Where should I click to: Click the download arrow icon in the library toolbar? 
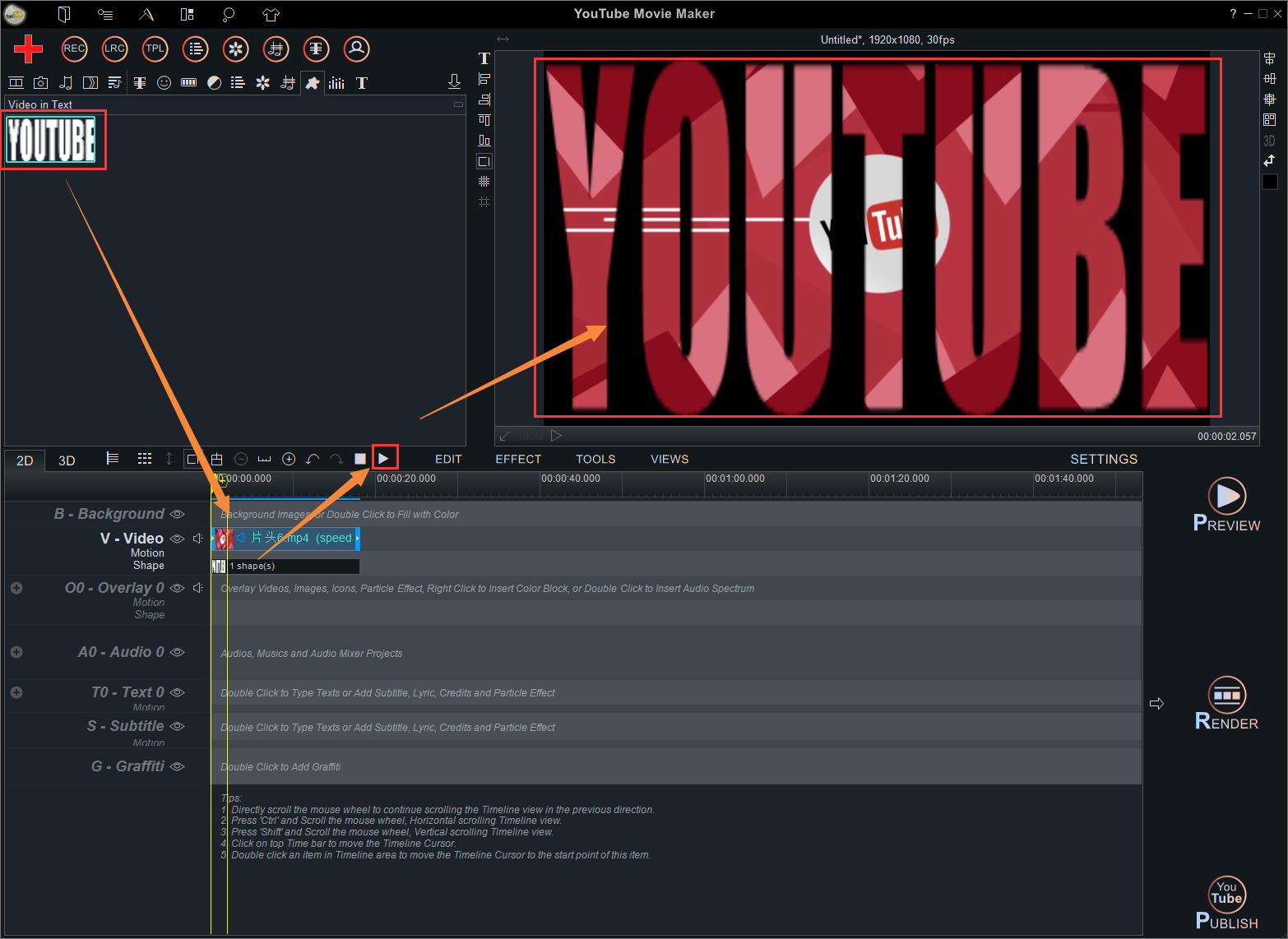click(x=454, y=81)
